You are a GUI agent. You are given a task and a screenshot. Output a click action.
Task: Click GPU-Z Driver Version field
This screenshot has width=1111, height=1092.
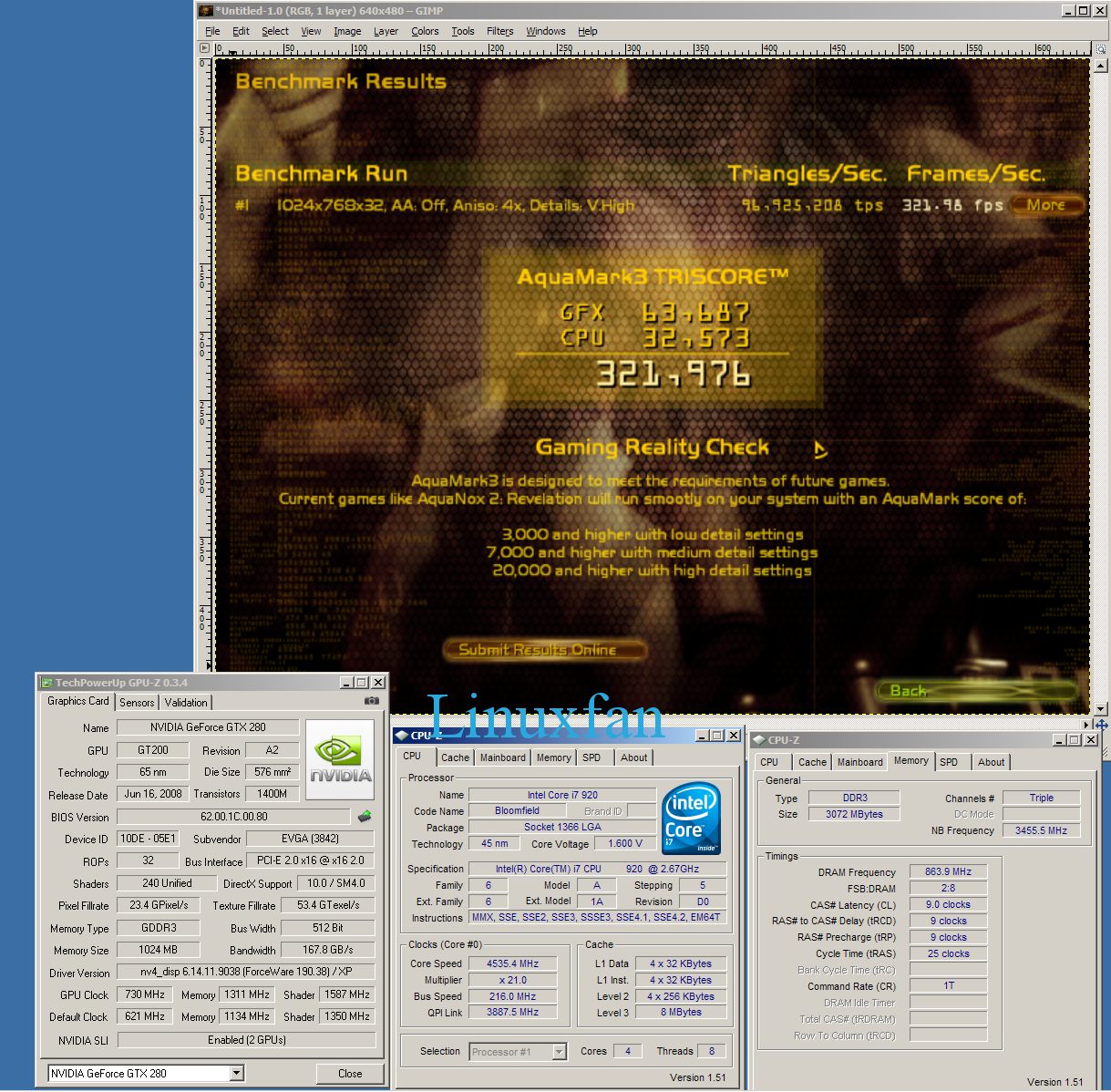pyautogui.click(x=246, y=973)
